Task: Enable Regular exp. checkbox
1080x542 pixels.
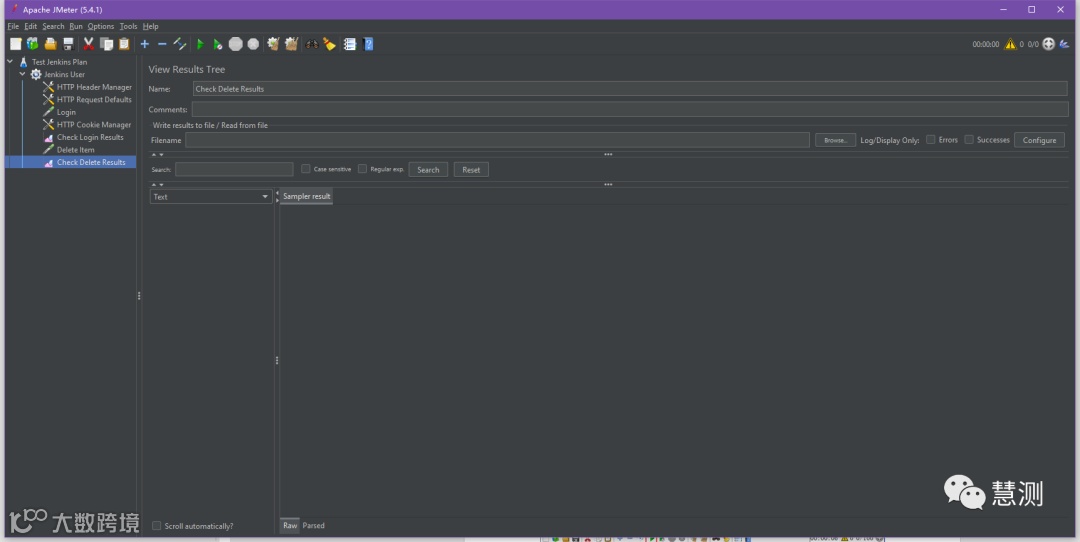Action: pos(362,169)
